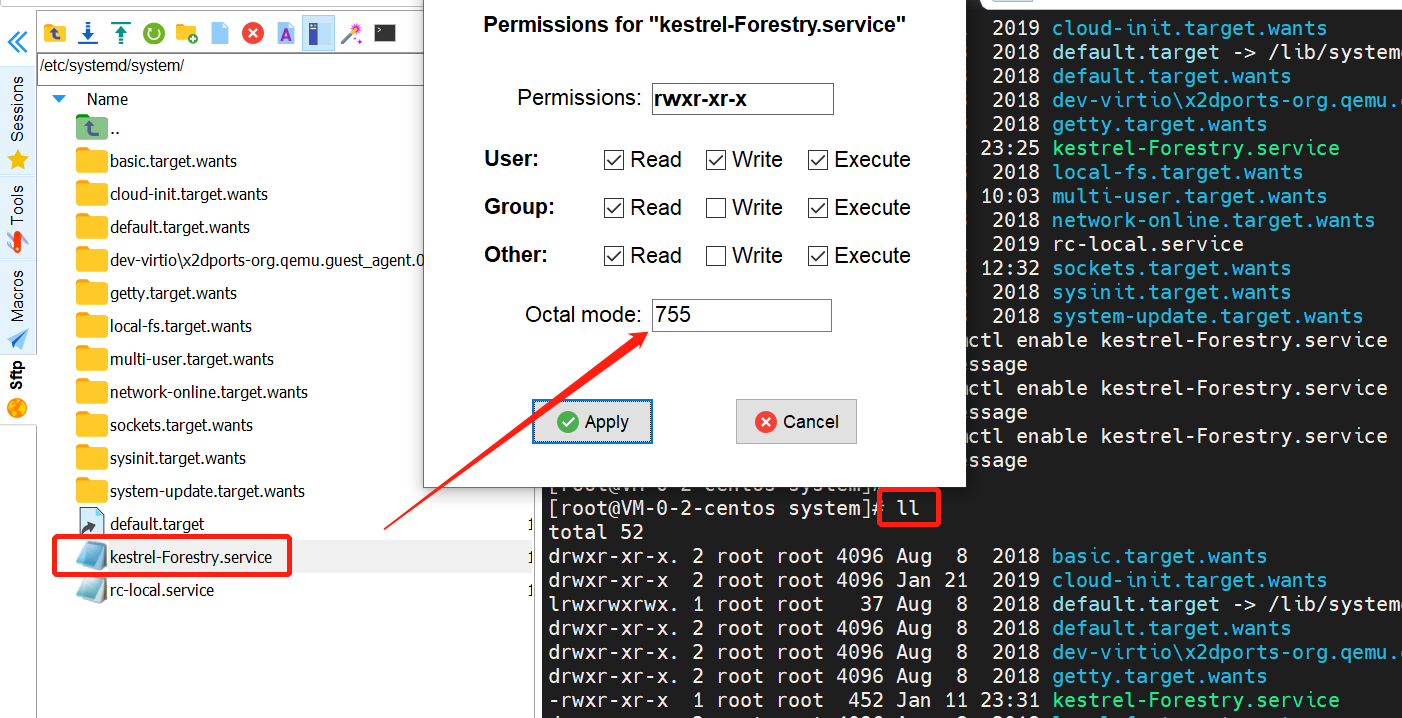Click rc-local.service in terminal output
1402x718 pixels.
tap(1148, 244)
